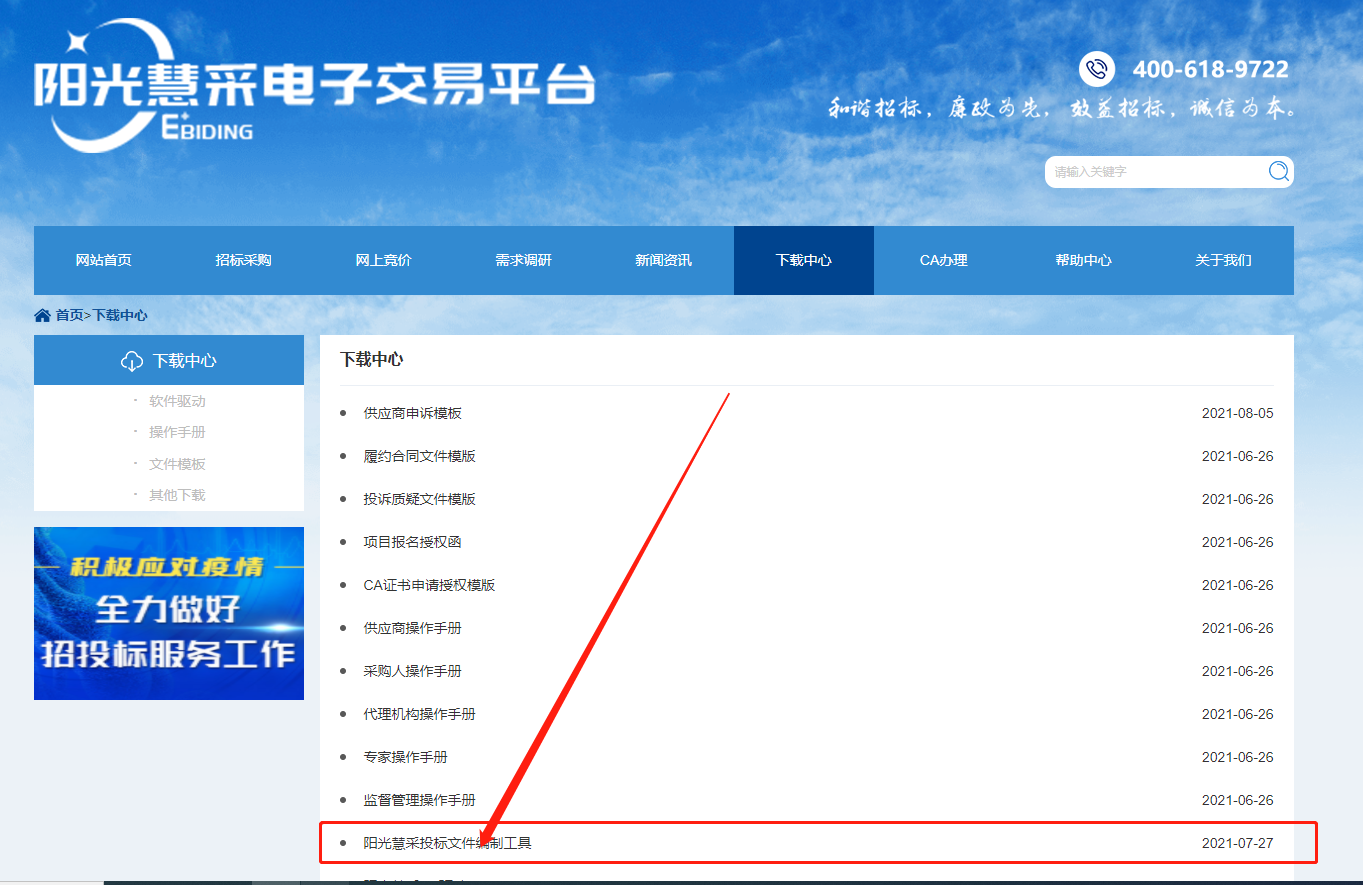
Task: Open the 网站首页 navigation tab
Action: click(x=104, y=260)
